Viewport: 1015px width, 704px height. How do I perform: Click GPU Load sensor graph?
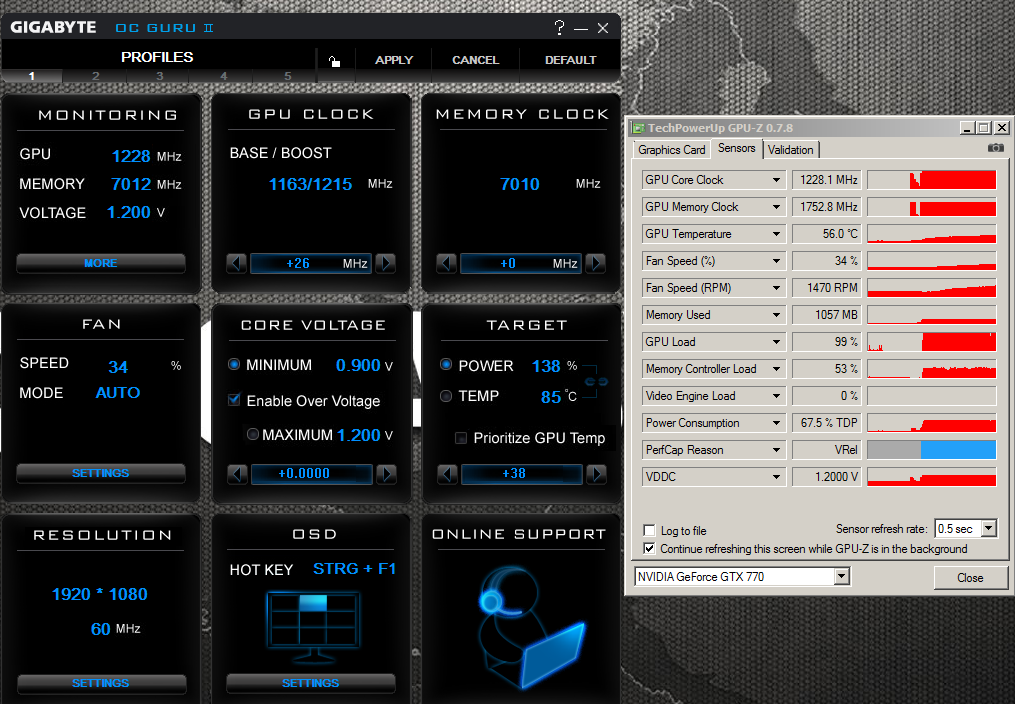point(931,342)
